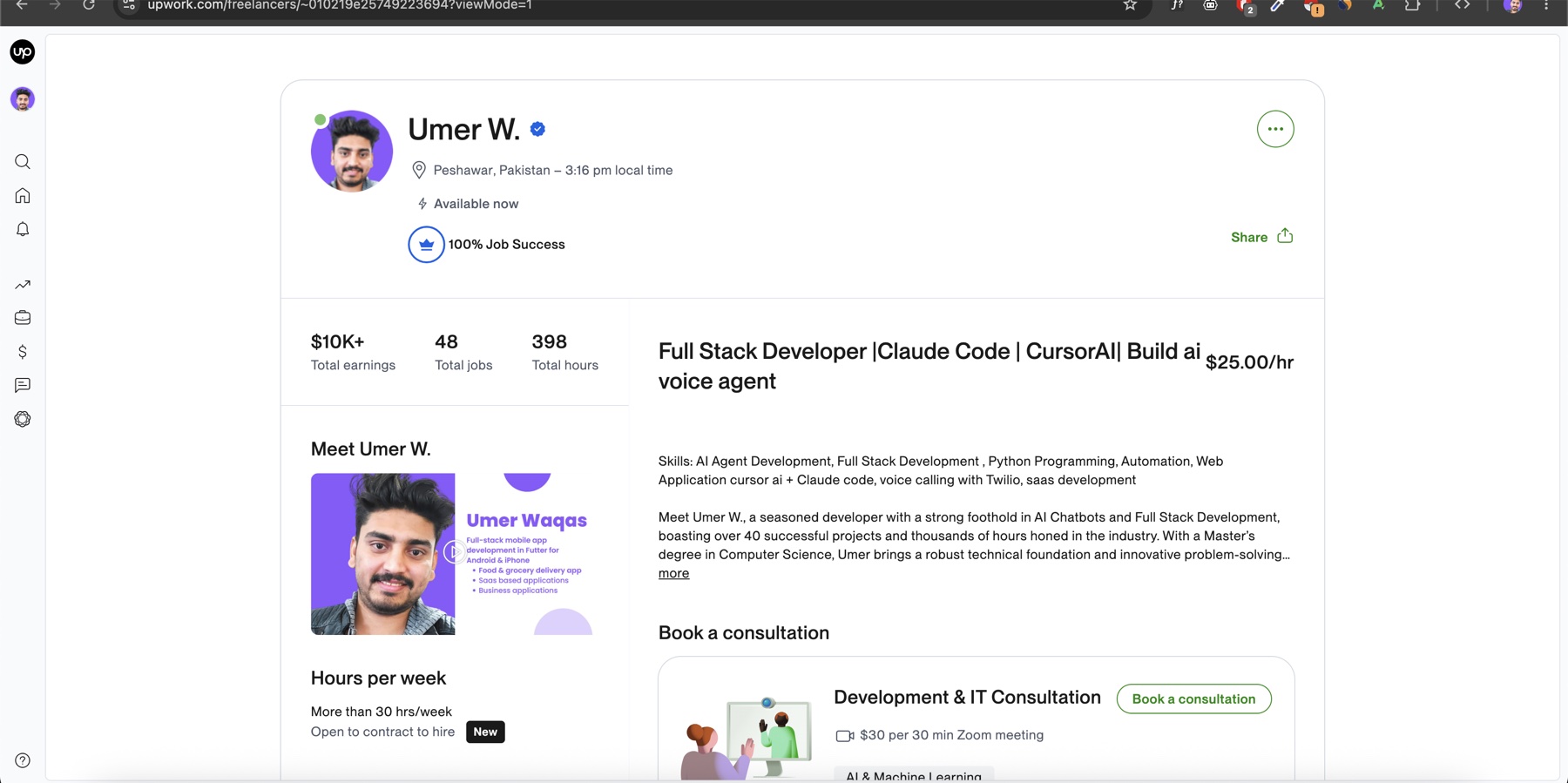Click the 'Available now' status text
Image resolution: width=1568 pixels, height=783 pixels.
coord(476,204)
